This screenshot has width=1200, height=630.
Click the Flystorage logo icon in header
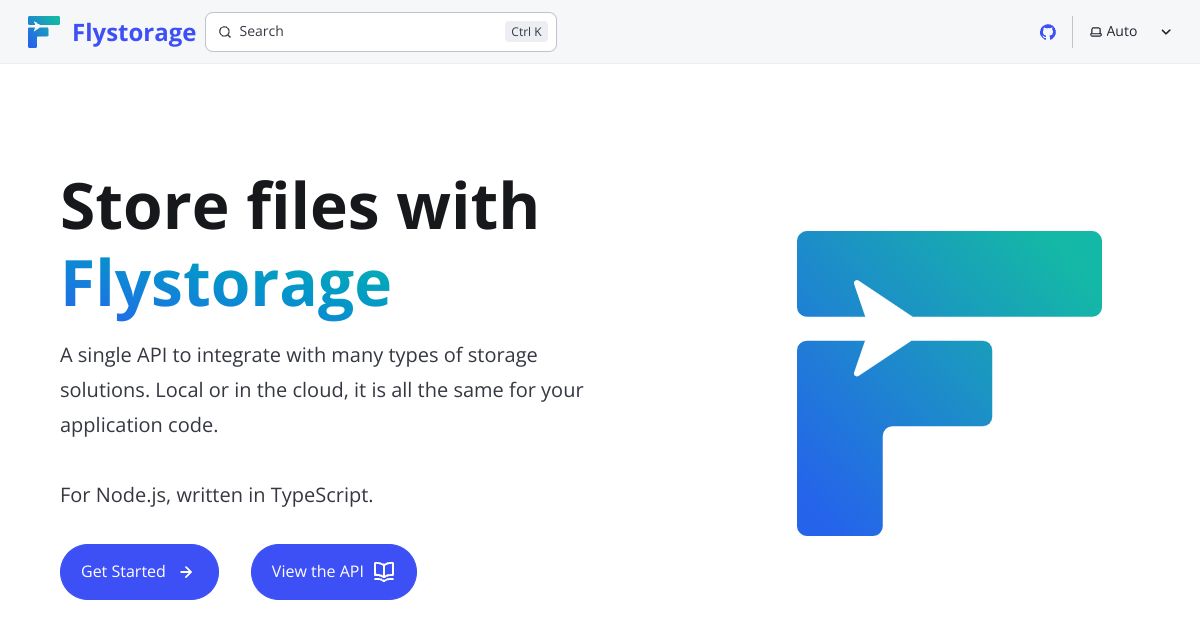click(x=44, y=32)
